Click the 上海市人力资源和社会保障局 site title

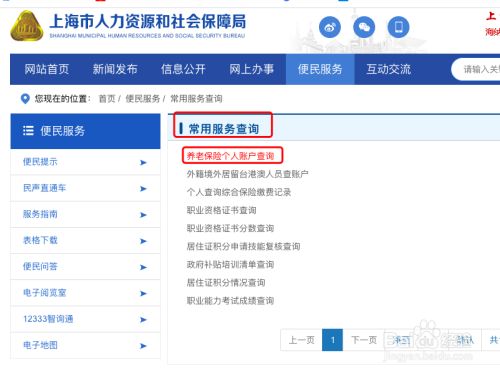coord(148,21)
